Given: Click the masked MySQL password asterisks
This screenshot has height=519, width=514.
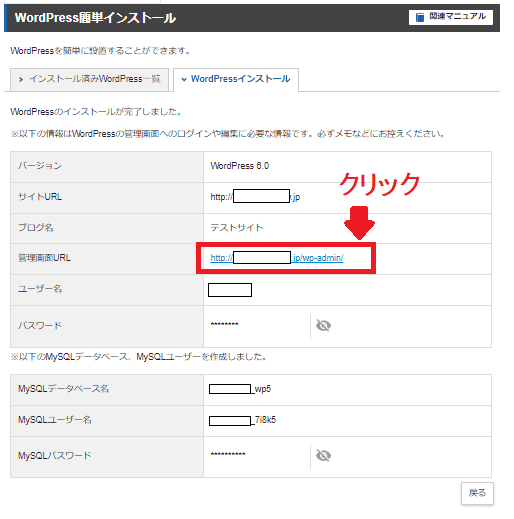Looking at the screenshot, I should [x=228, y=454].
